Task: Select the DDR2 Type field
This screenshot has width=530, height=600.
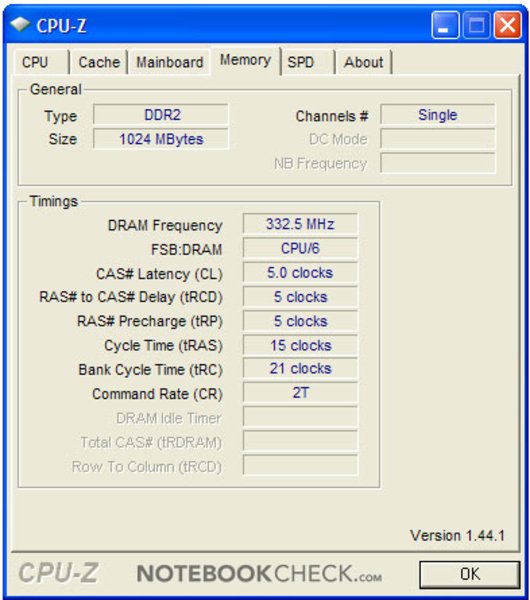Action: pyautogui.click(x=161, y=114)
